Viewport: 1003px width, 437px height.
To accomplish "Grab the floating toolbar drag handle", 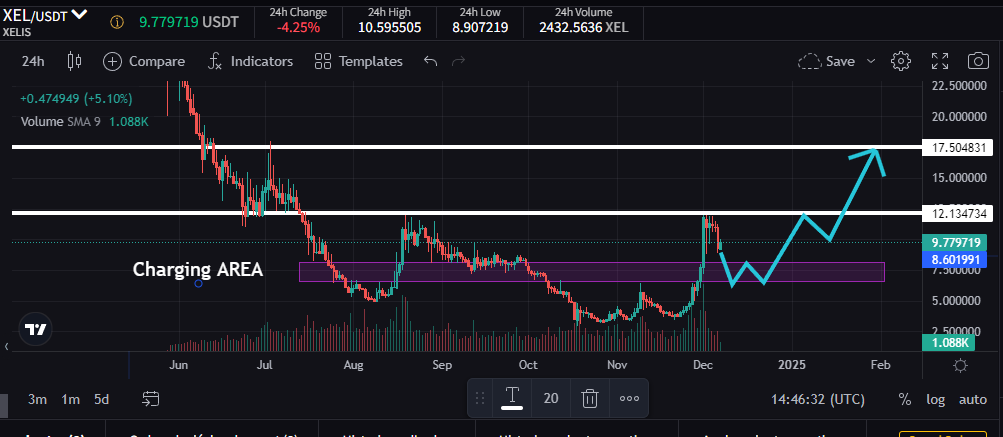I will pyautogui.click(x=480, y=399).
